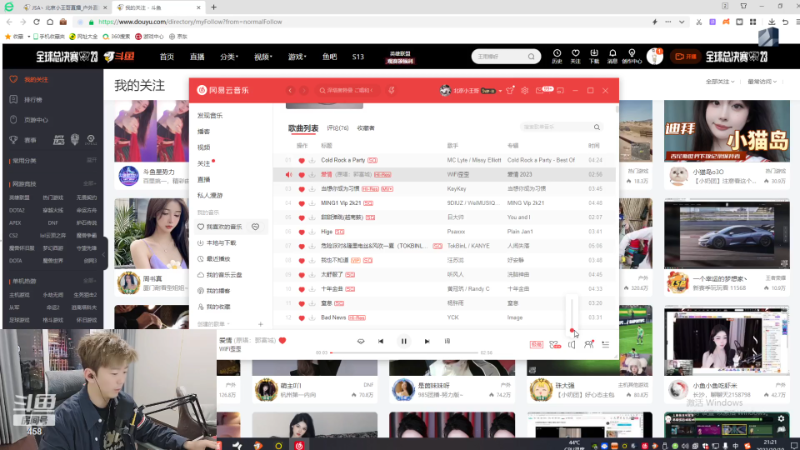Open album Plain Jane1 link
The height and width of the screenshot is (450, 800).
(x=520, y=232)
